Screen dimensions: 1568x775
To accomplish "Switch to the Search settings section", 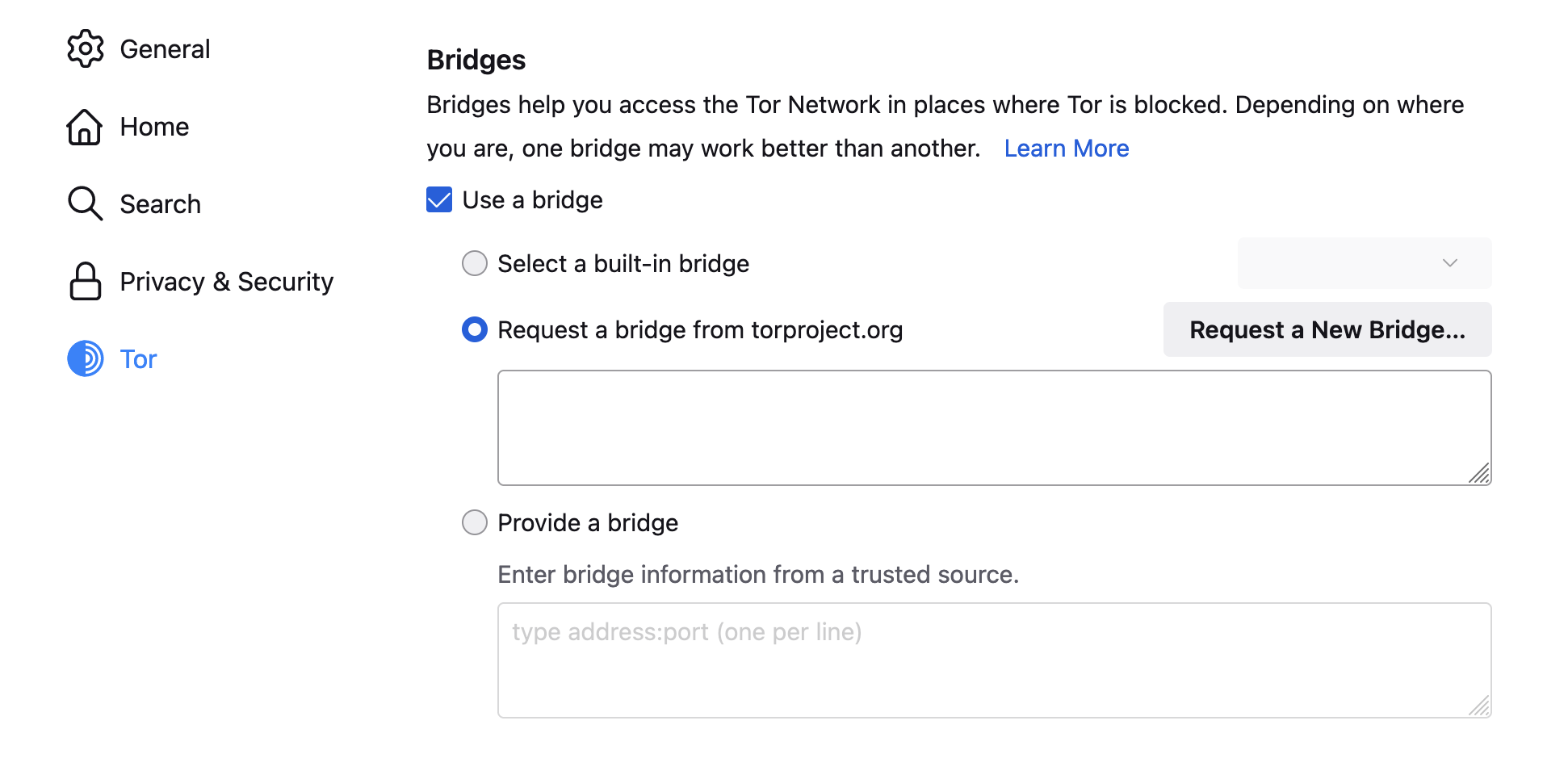I will [x=160, y=204].
